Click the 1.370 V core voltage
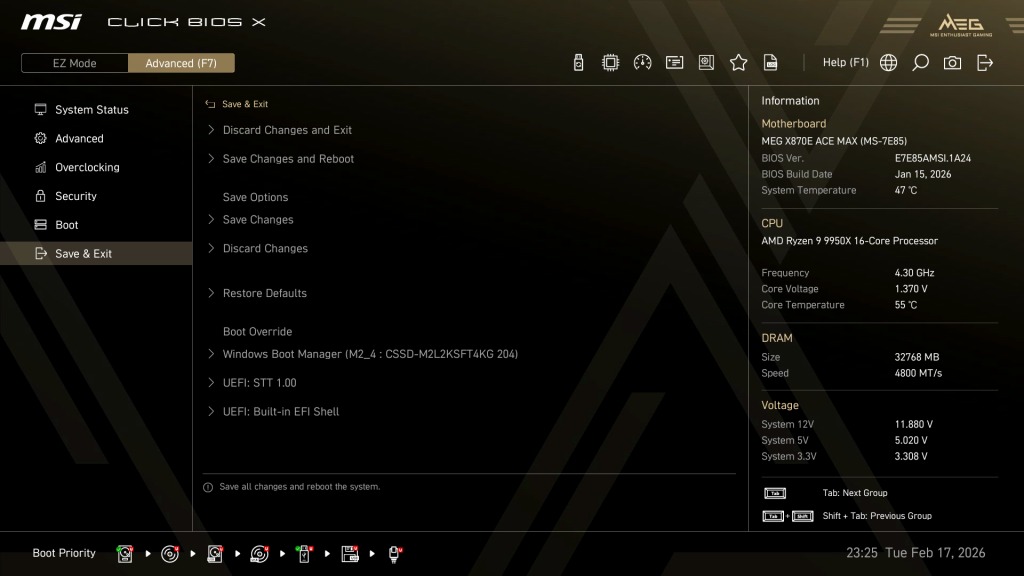 [911, 289]
